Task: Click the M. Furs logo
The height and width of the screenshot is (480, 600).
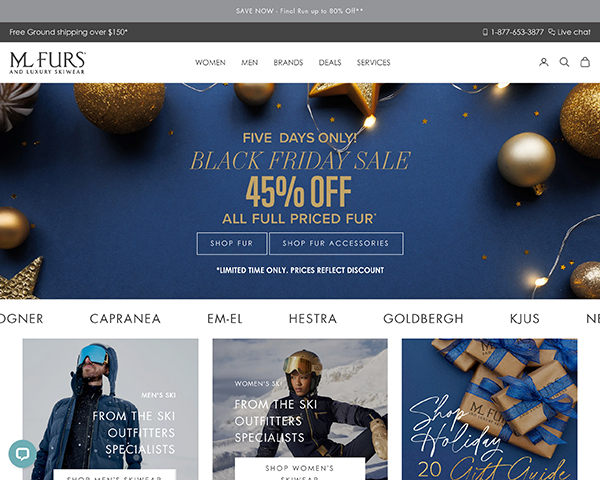Action: click(47, 63)
